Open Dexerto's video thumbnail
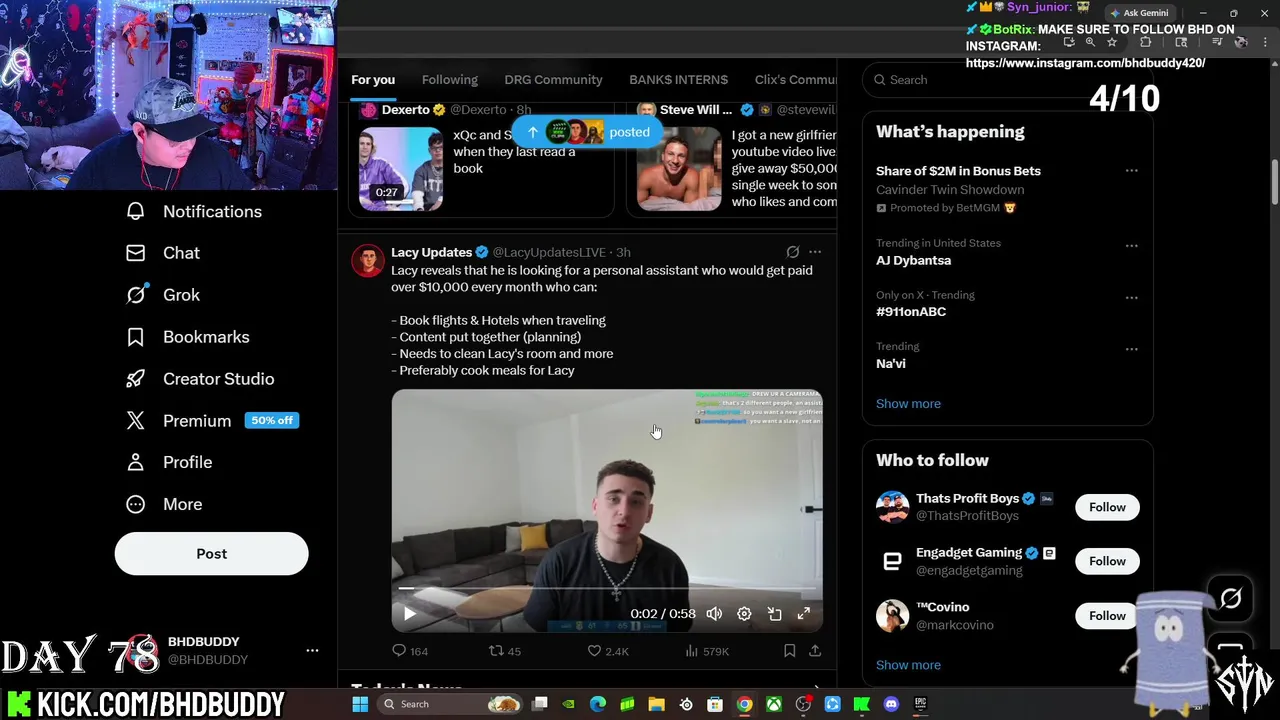Screen dimensions: 1280x720 400,168
